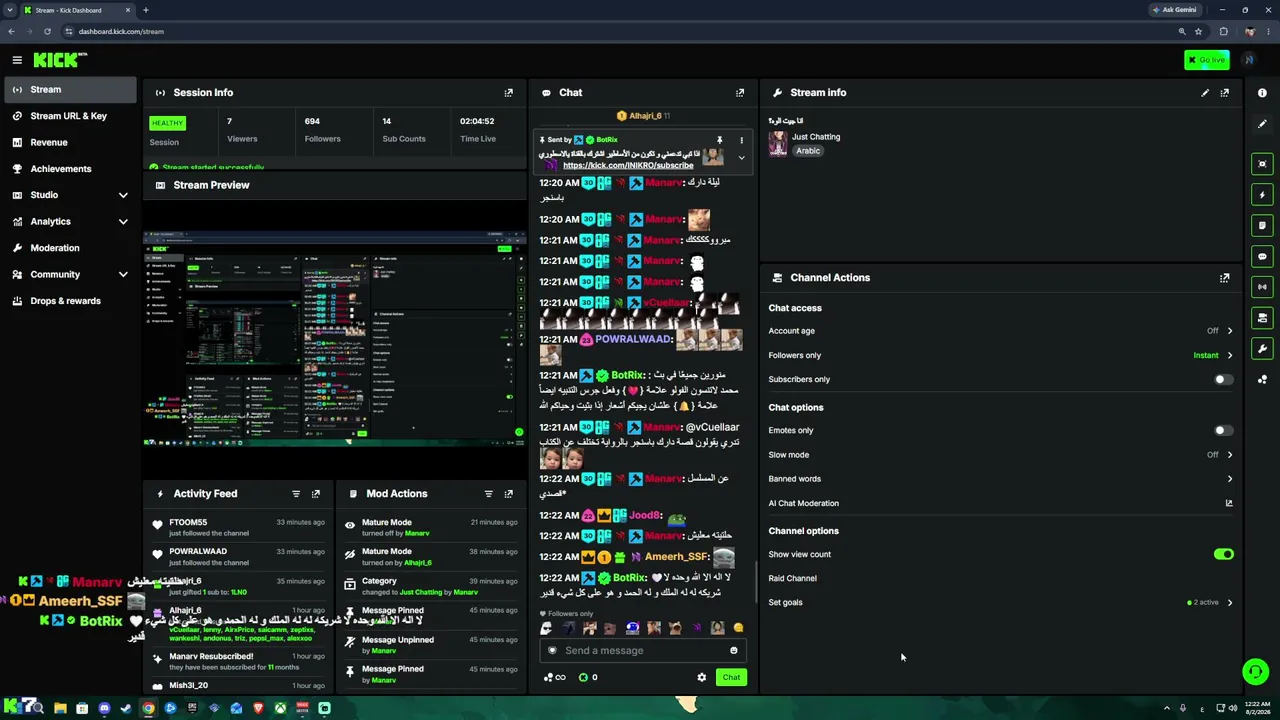Click the Category changed mod action entry
The image size is (1280, 720).
(x=433, y=587)
